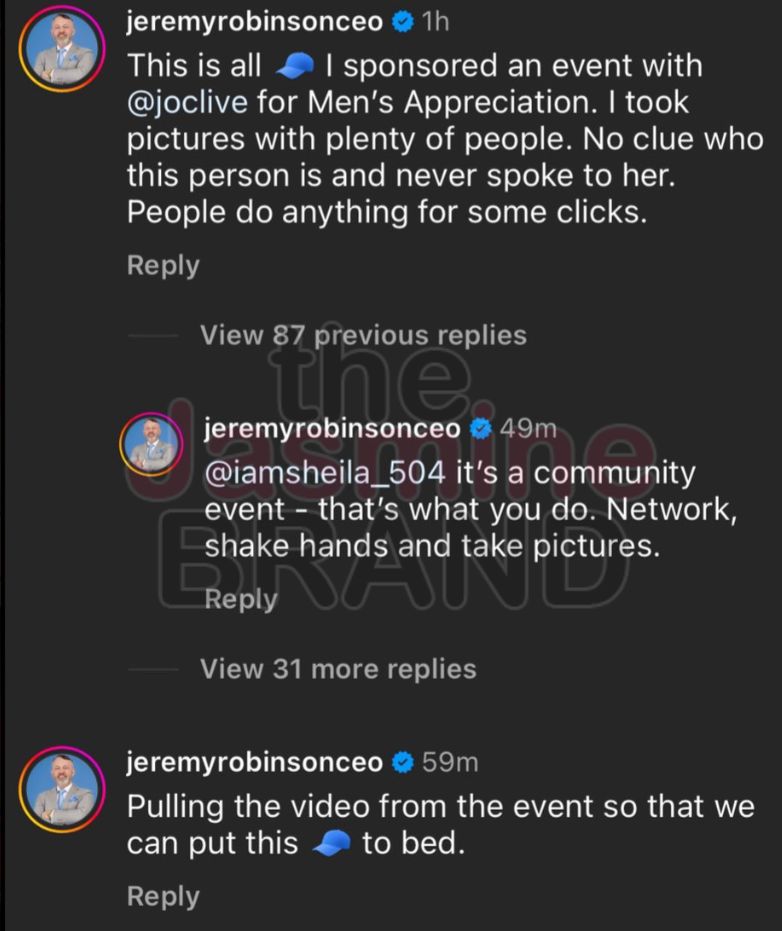782x931 pixels.
Task: Click verified badge beside the 49m timestamp
Action: pos(481,429)
